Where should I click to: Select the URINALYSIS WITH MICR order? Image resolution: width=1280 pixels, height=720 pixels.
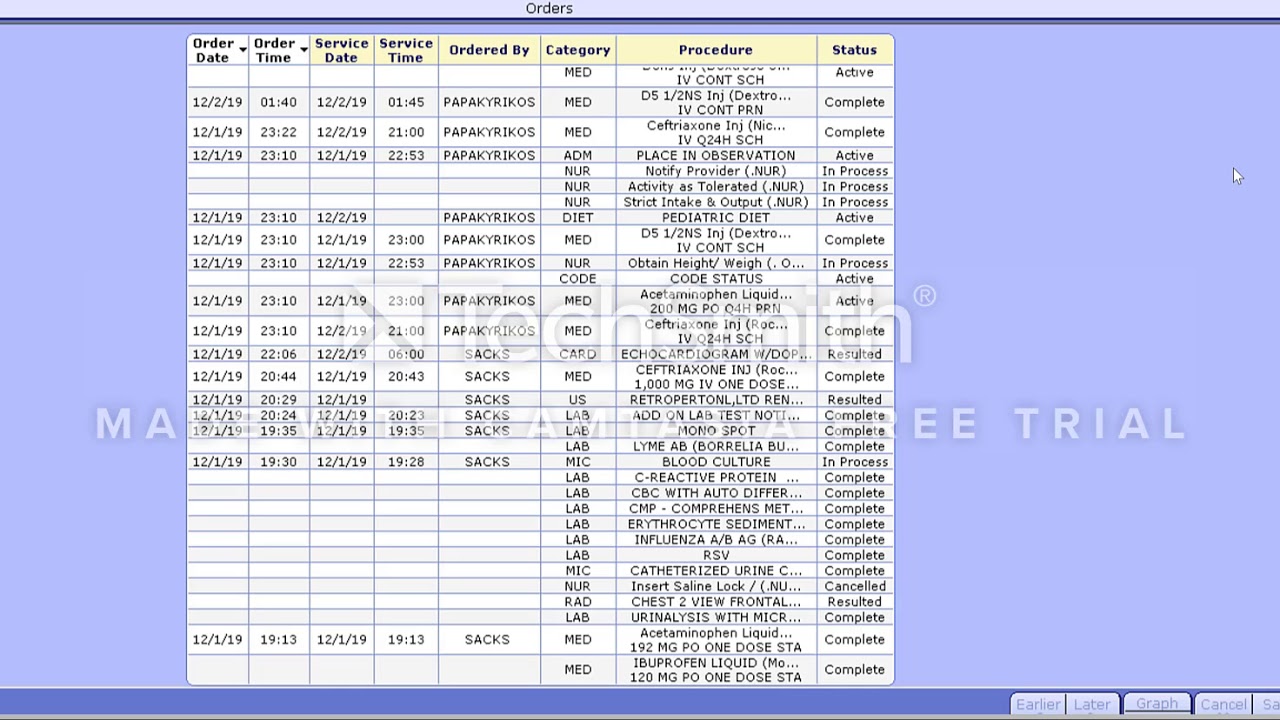(716, 618)
